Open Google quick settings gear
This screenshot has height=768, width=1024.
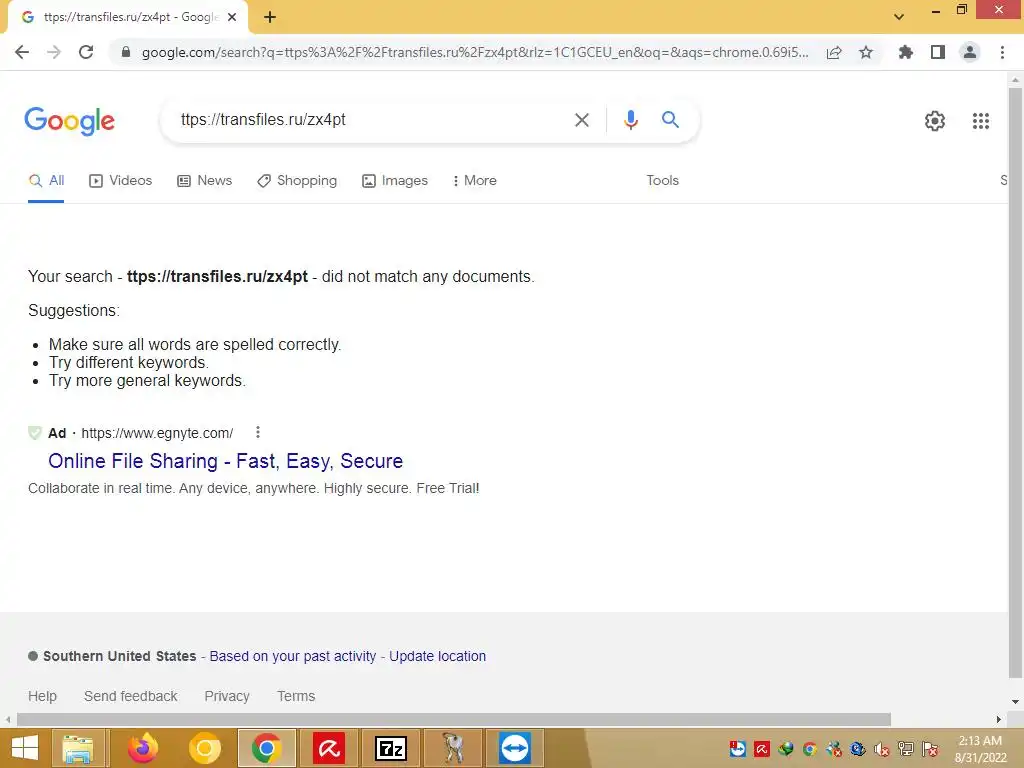(x=935, y=121)
